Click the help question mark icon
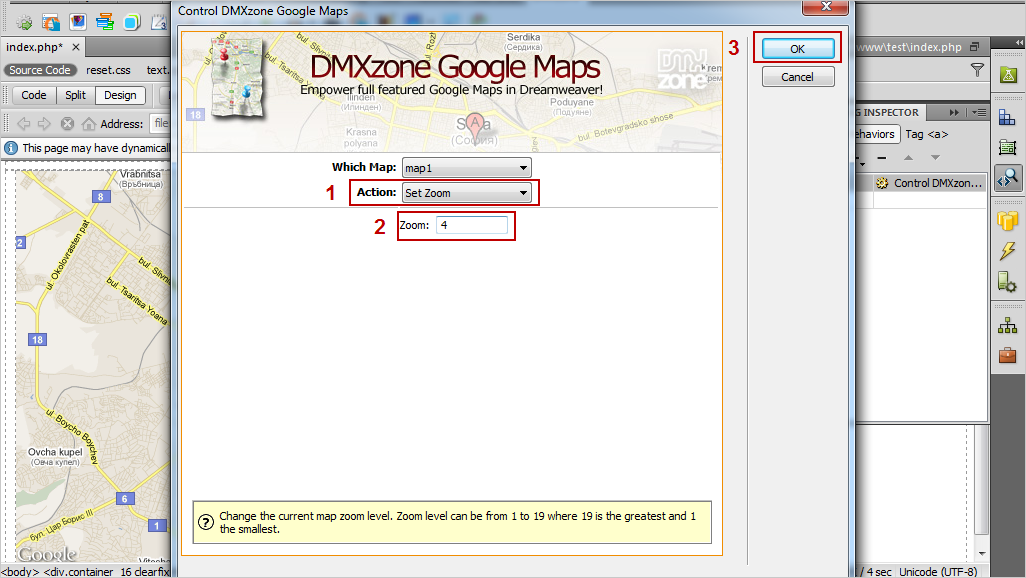Image resolution: width=1026 pixels, height=578 pixels. (x=206, y=522)
